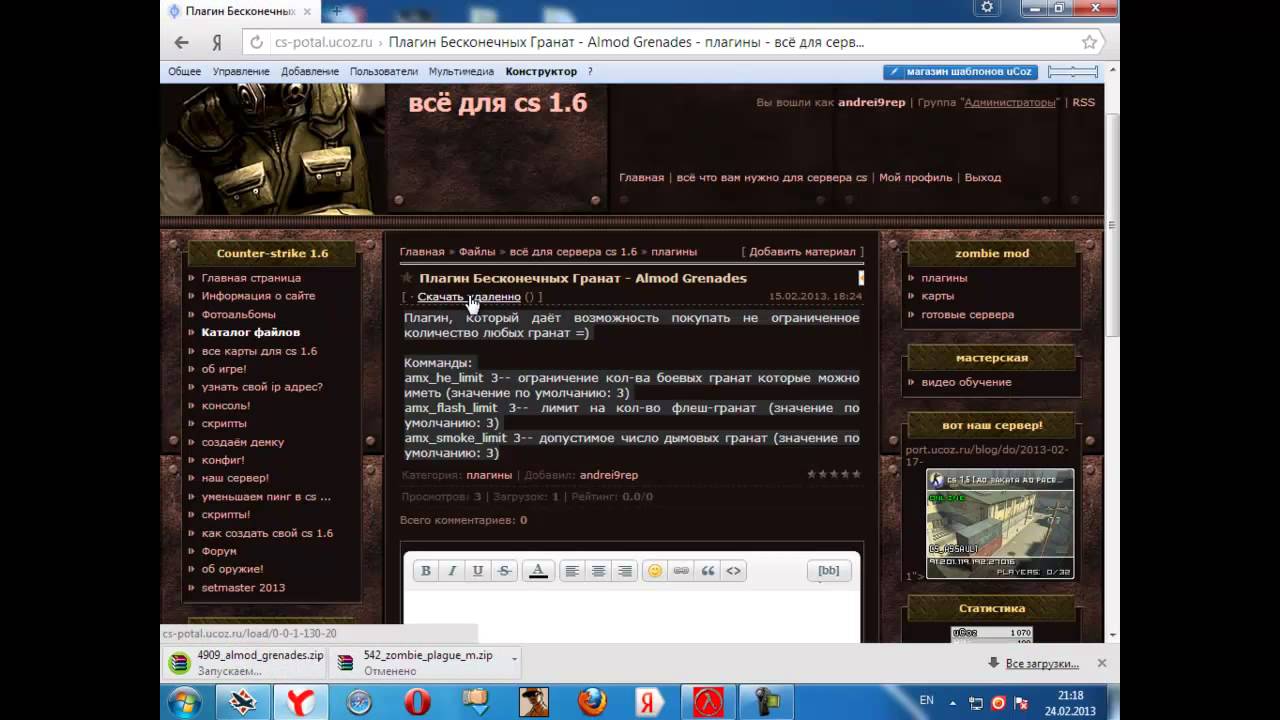Click the 'Выход' logout link

[983, 178]
